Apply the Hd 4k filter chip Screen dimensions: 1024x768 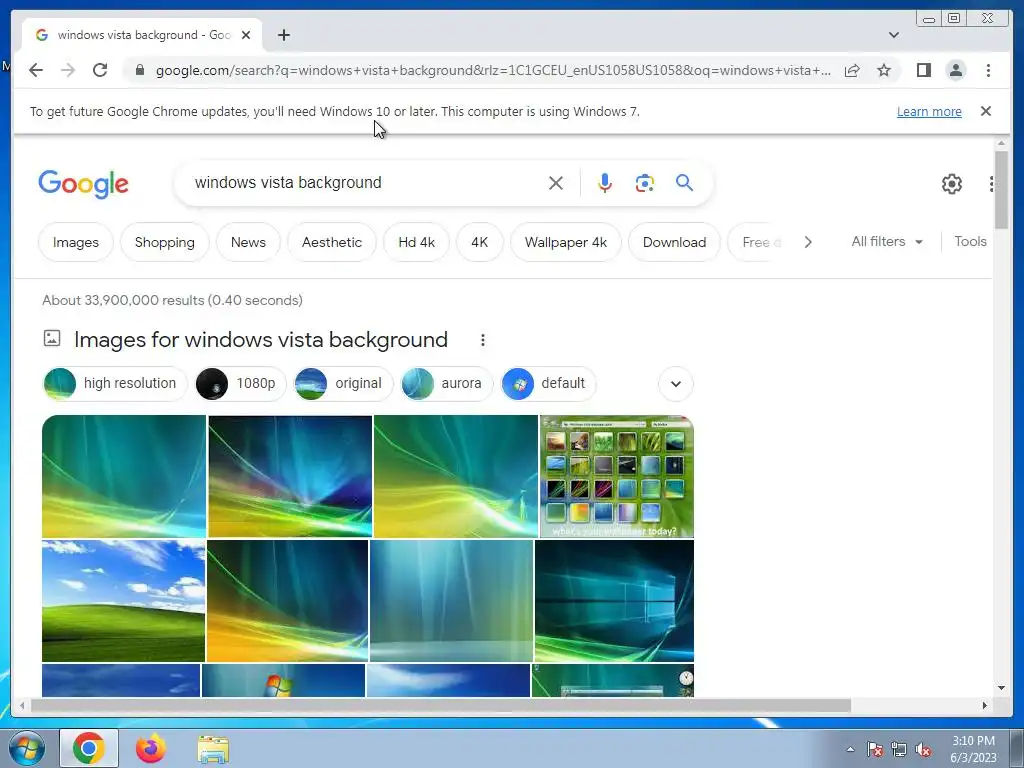417,242
